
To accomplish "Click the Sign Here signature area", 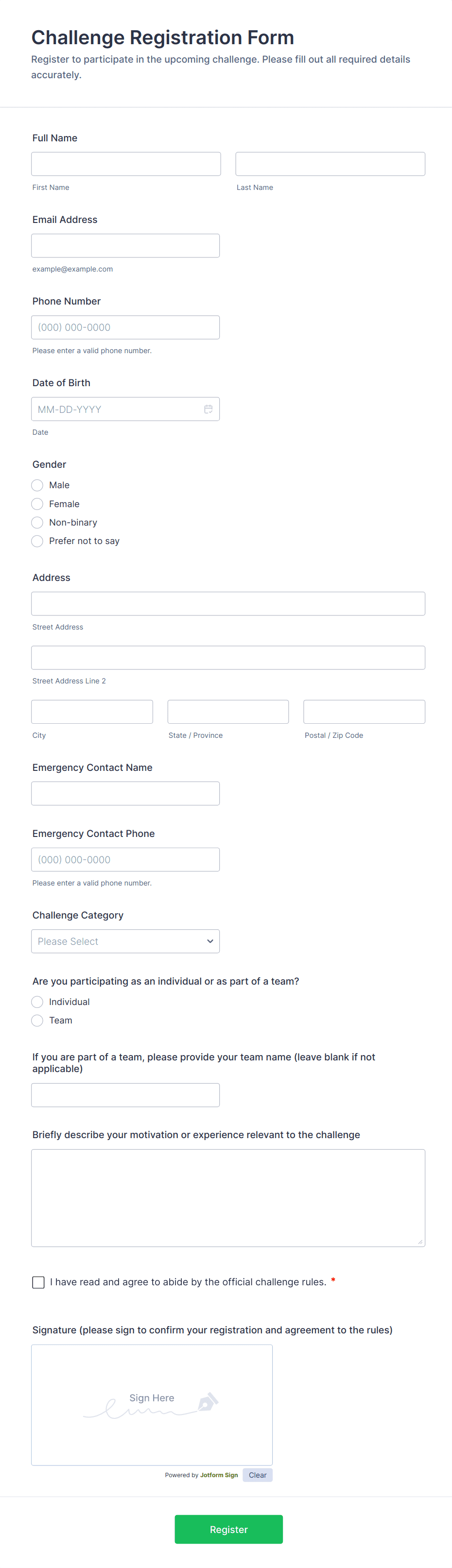I will (152, 1405).
